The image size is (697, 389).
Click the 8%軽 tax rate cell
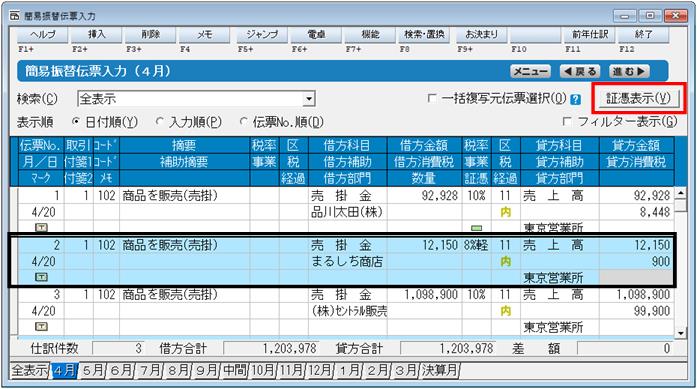476,245
